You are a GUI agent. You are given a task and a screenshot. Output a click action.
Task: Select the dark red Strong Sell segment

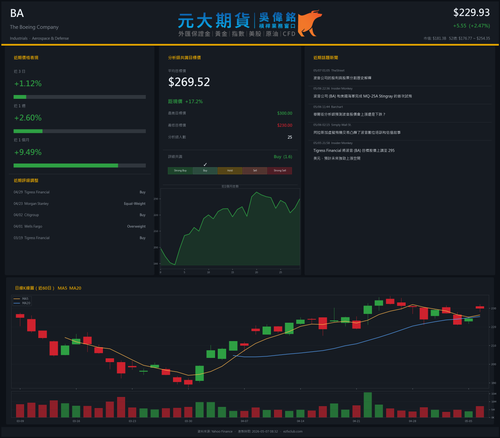click(x=280, y=171)
